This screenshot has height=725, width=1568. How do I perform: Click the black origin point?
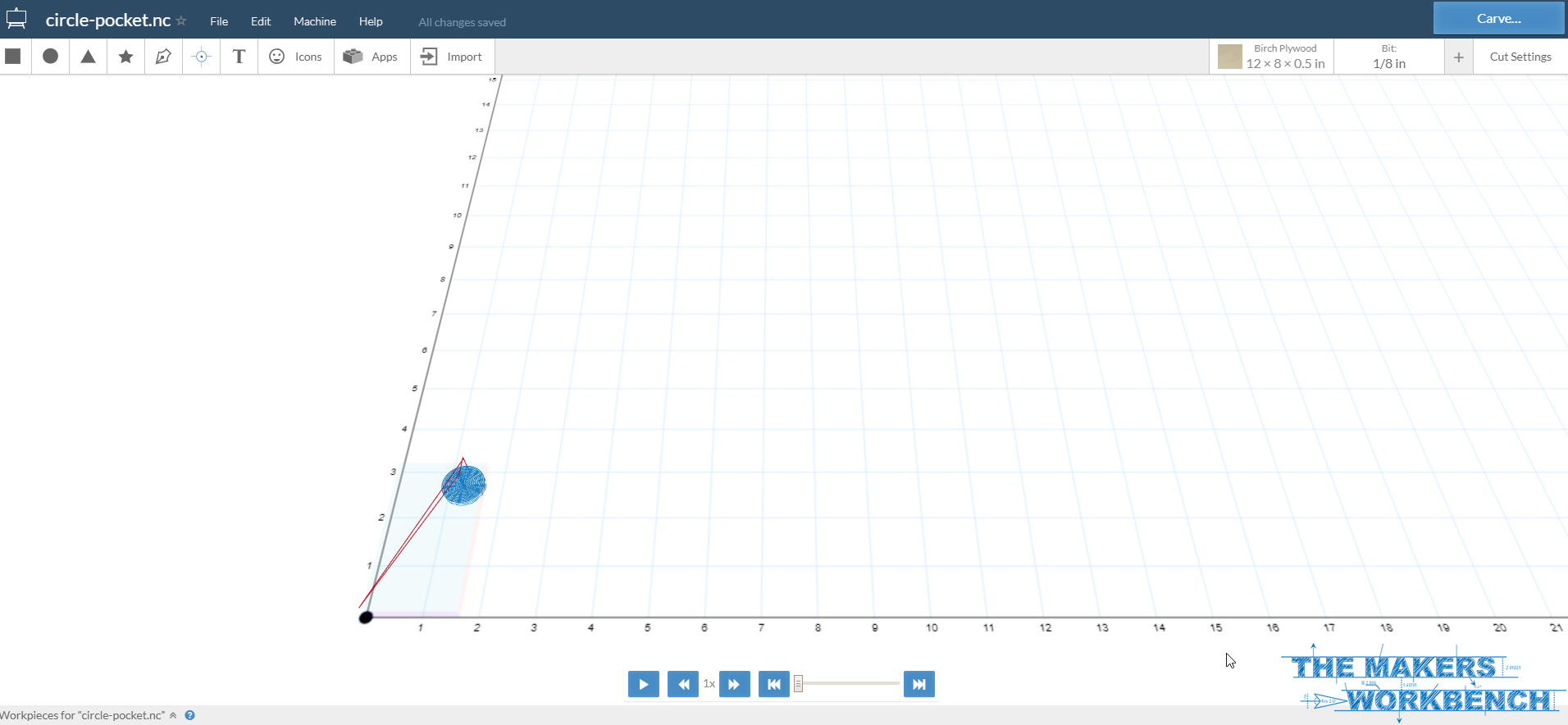366,617
